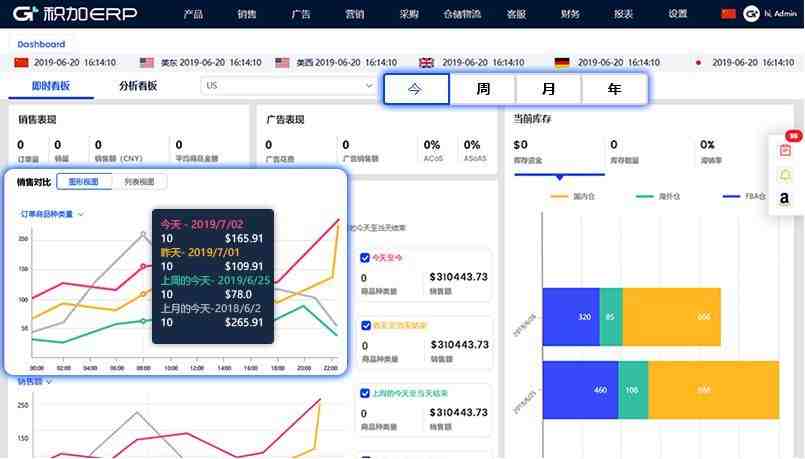
Task: Switch to the 分析看板 tab
Action: pos(138,86)
